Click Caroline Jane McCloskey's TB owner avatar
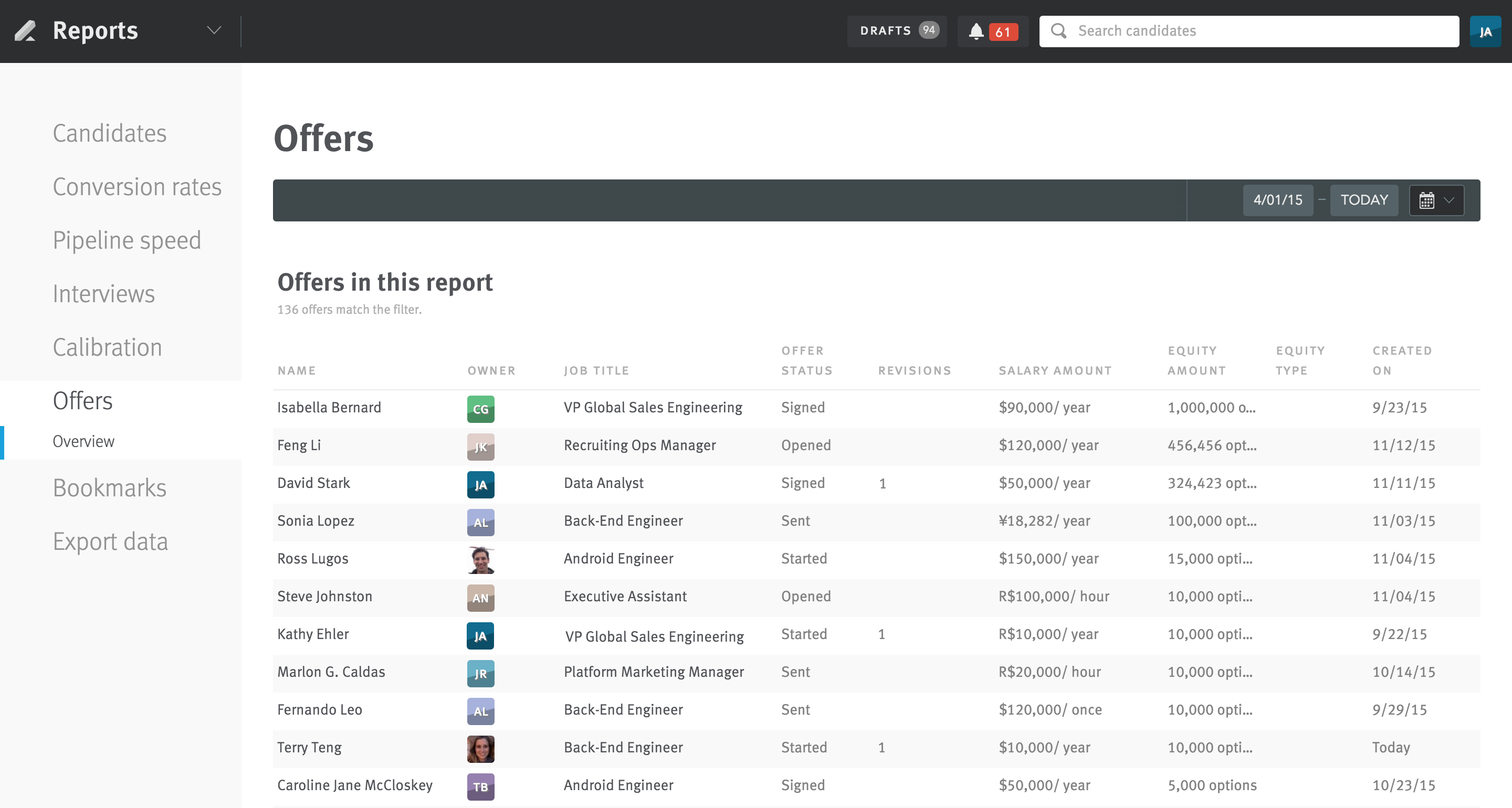Viewport: 1512px width, 808px height. 481,787
